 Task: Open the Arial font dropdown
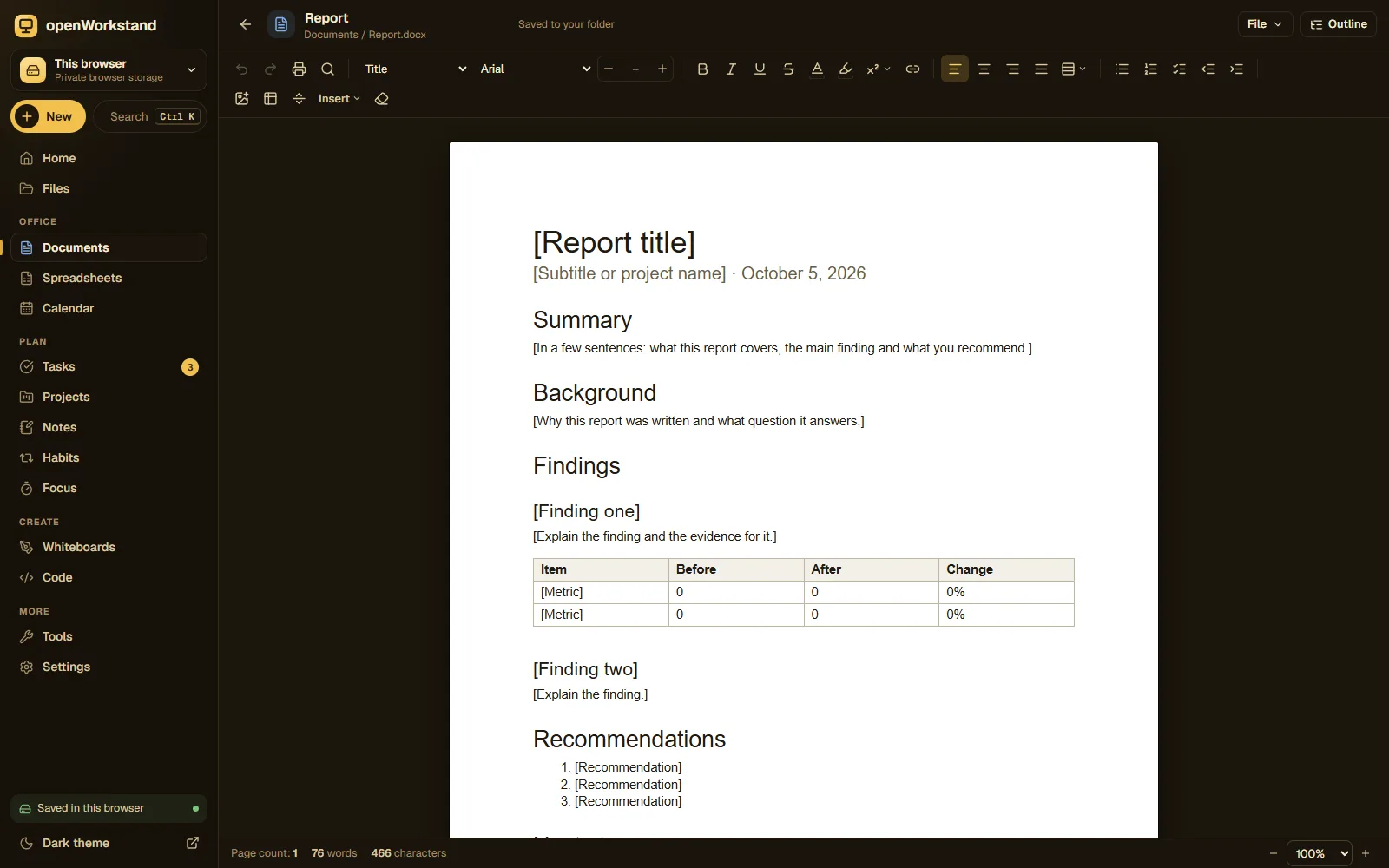[x=535, y=69]
